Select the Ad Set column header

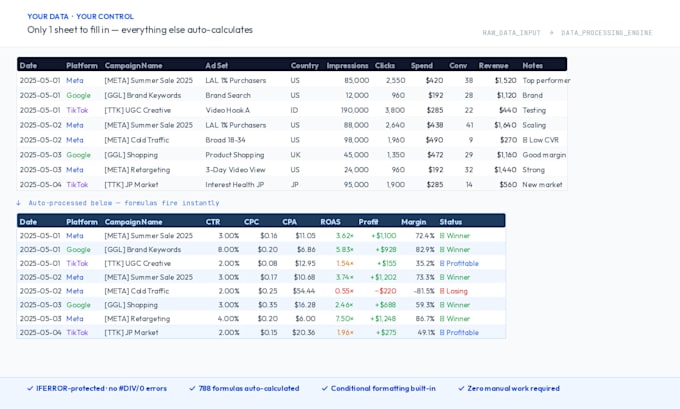point(216,65)
